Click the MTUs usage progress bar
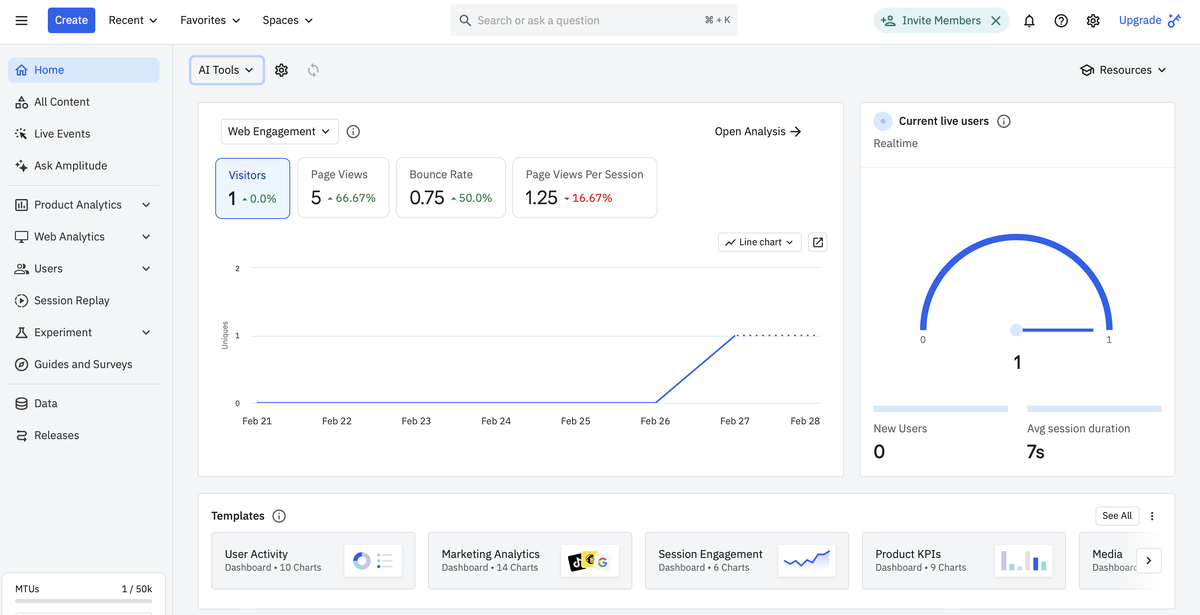The height and width of the screenshot is (615, 1200). 83,602
